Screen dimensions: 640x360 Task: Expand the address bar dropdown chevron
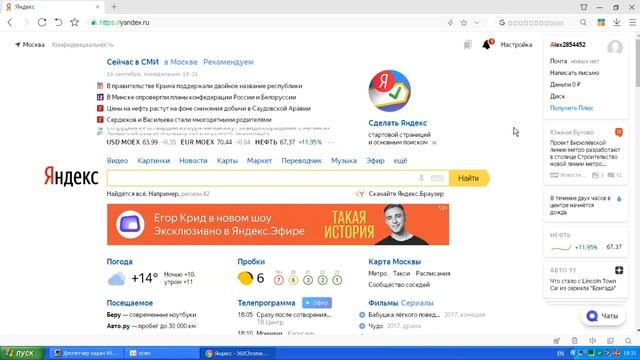coord(477,23)
